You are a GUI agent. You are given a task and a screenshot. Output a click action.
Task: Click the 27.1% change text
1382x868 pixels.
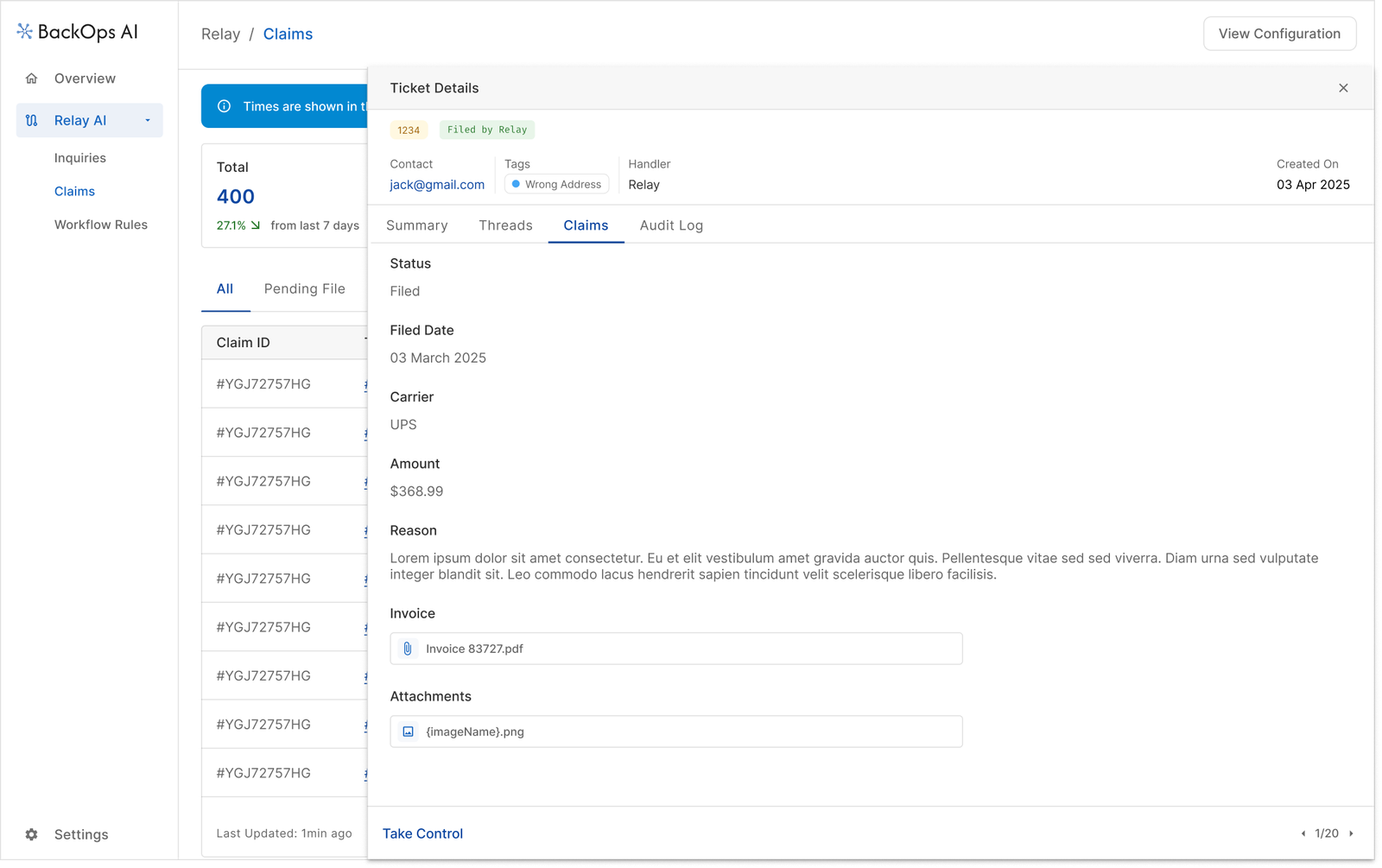point(231,225)
